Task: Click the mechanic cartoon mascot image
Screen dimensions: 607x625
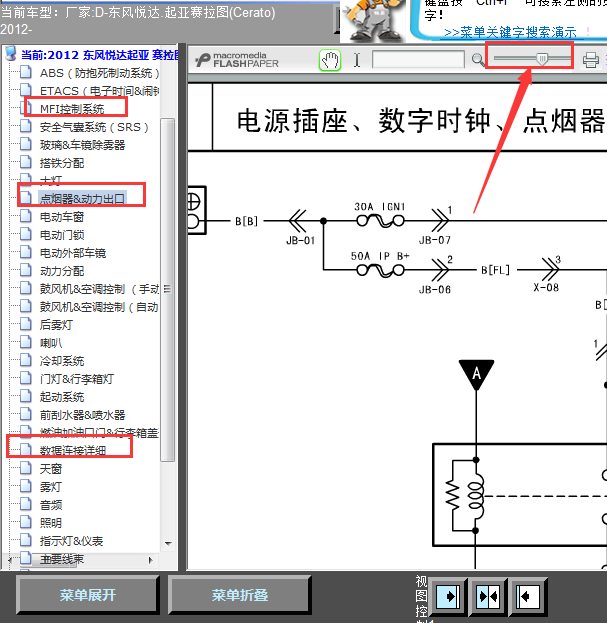Action: click(374, 20)
